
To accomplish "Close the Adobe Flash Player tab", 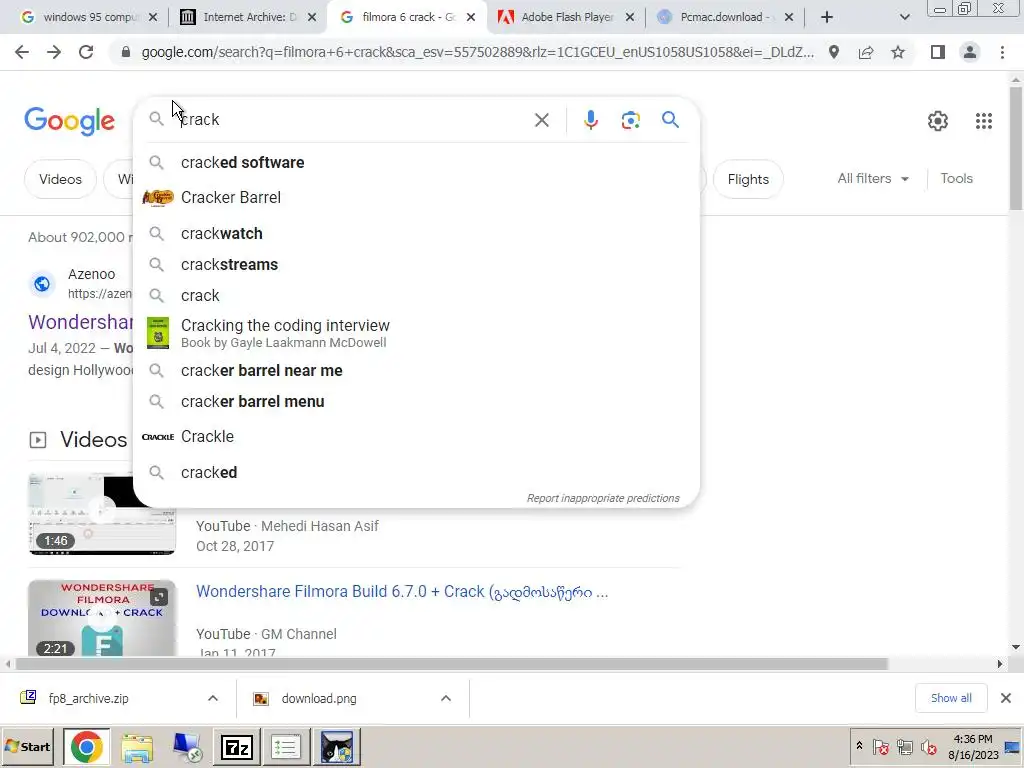I will click(x=630, y=17).
